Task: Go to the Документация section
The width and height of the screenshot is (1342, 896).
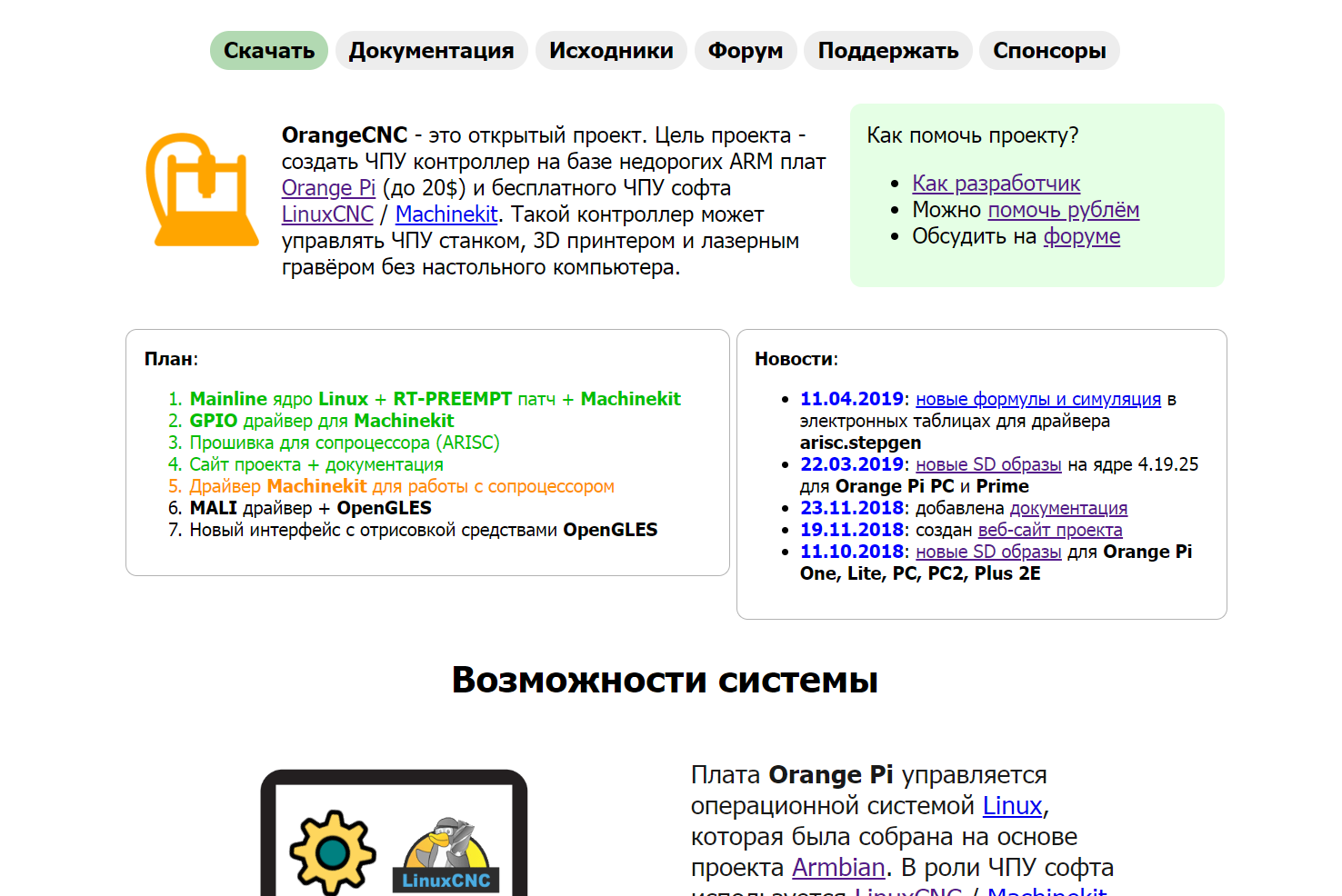Action: [432, 51]
